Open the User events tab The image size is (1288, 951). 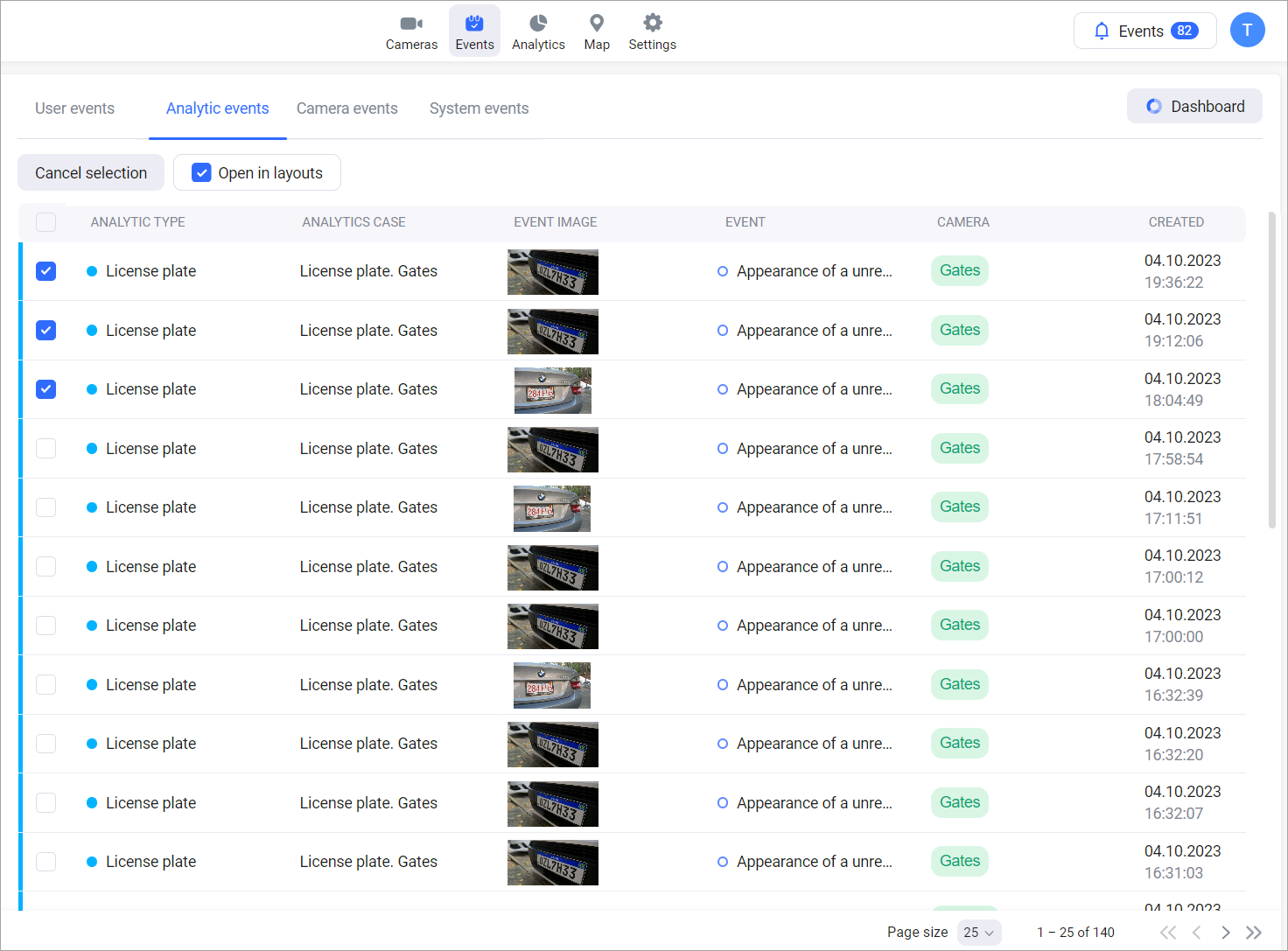click(74, 108)
